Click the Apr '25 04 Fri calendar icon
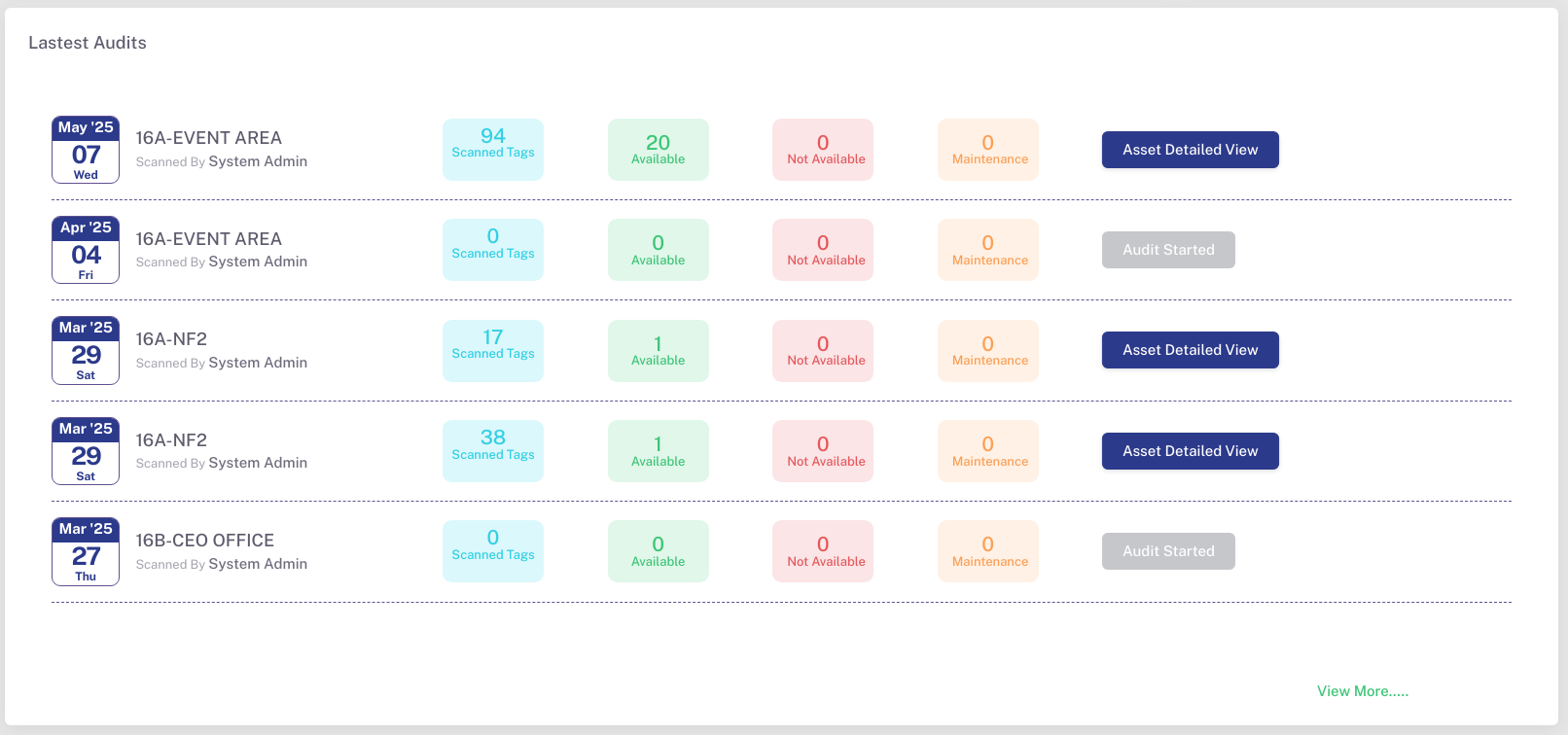Viewport: 1568px width, 735px height. click(86, 250)
